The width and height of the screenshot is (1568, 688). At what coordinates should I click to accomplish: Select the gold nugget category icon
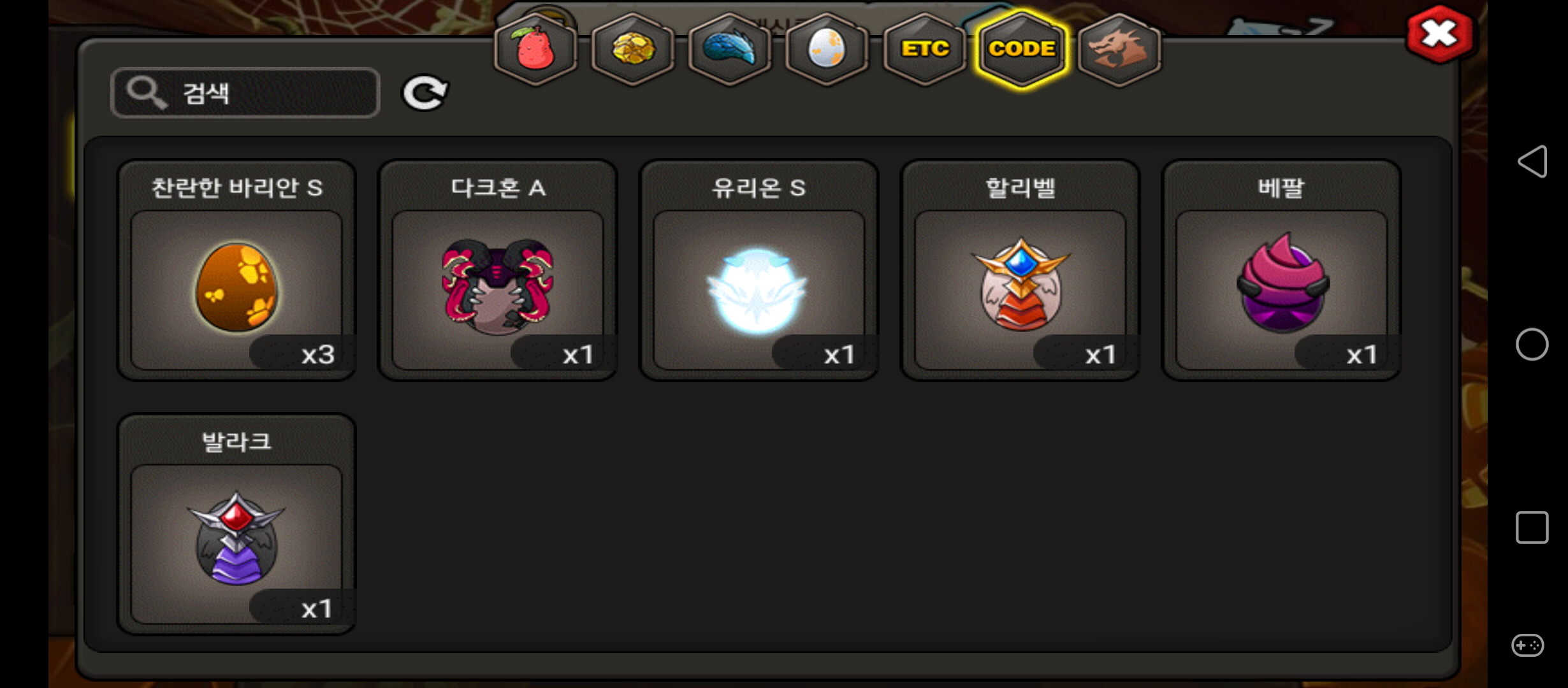point(633,49)
